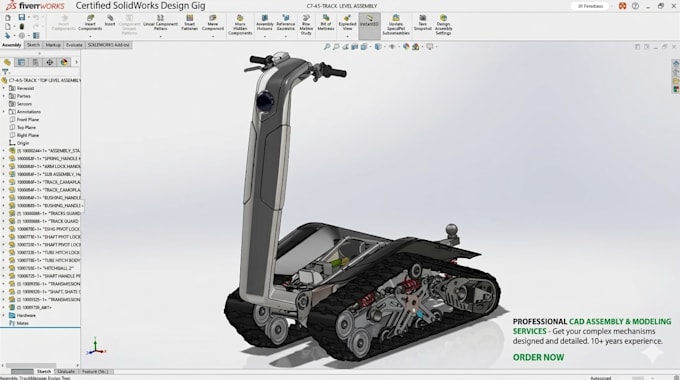This screenshot has width=680, height=380.
Task: Click the Save icon in the toolbar
Action: 22,17
